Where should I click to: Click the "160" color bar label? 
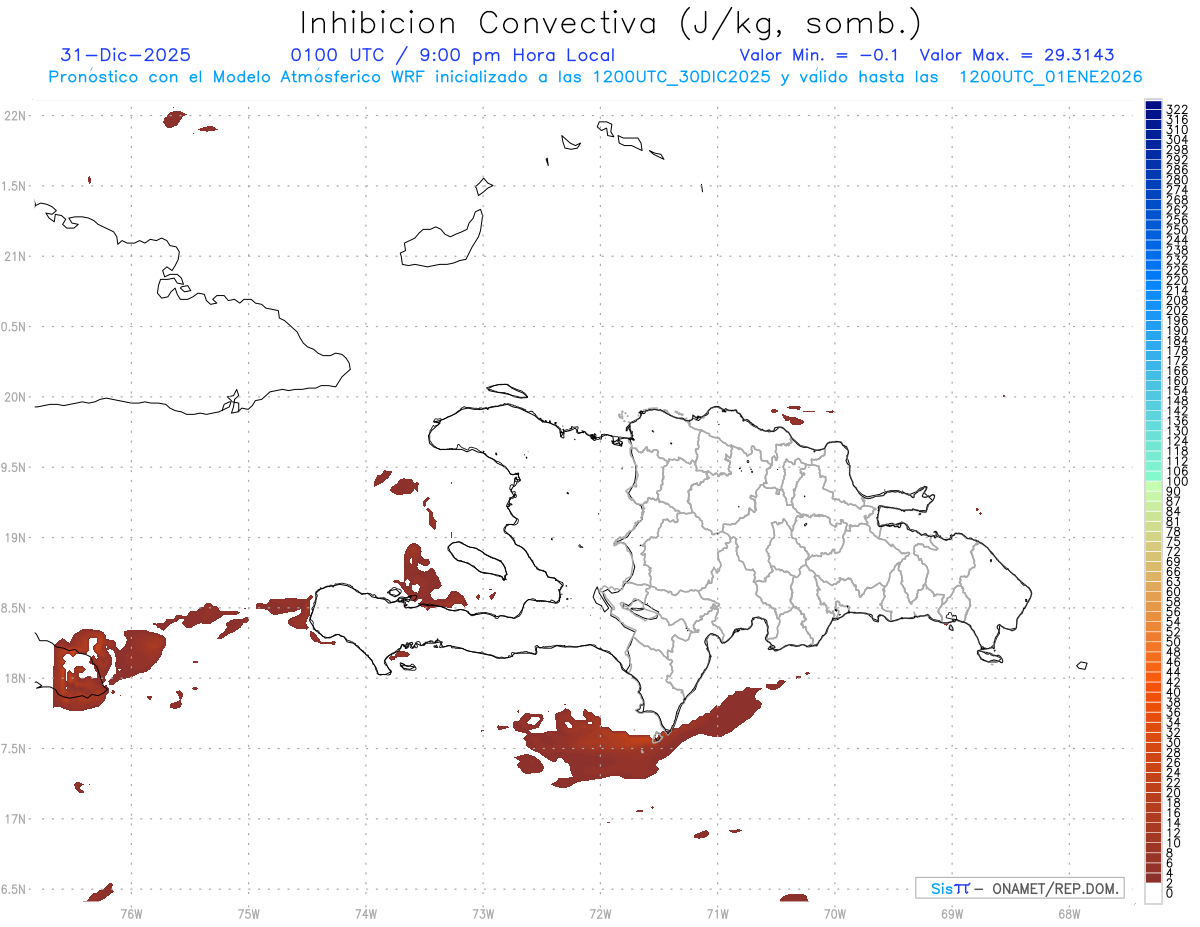pos(1176,381)
